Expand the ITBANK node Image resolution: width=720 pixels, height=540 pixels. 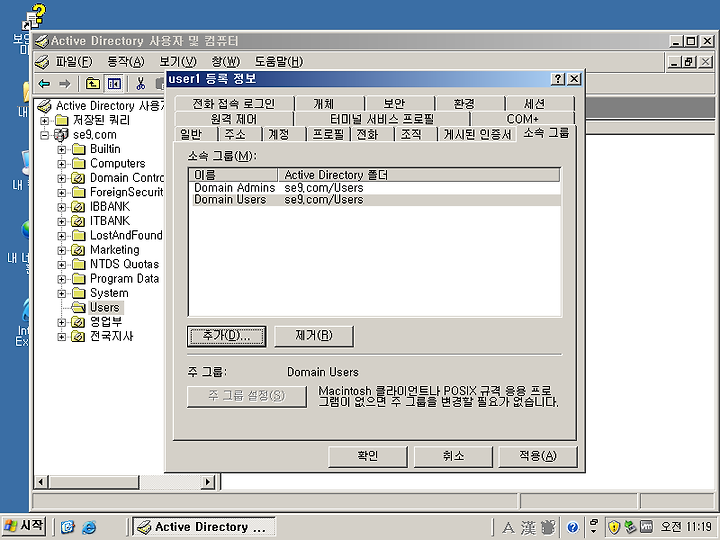point(62,221)
